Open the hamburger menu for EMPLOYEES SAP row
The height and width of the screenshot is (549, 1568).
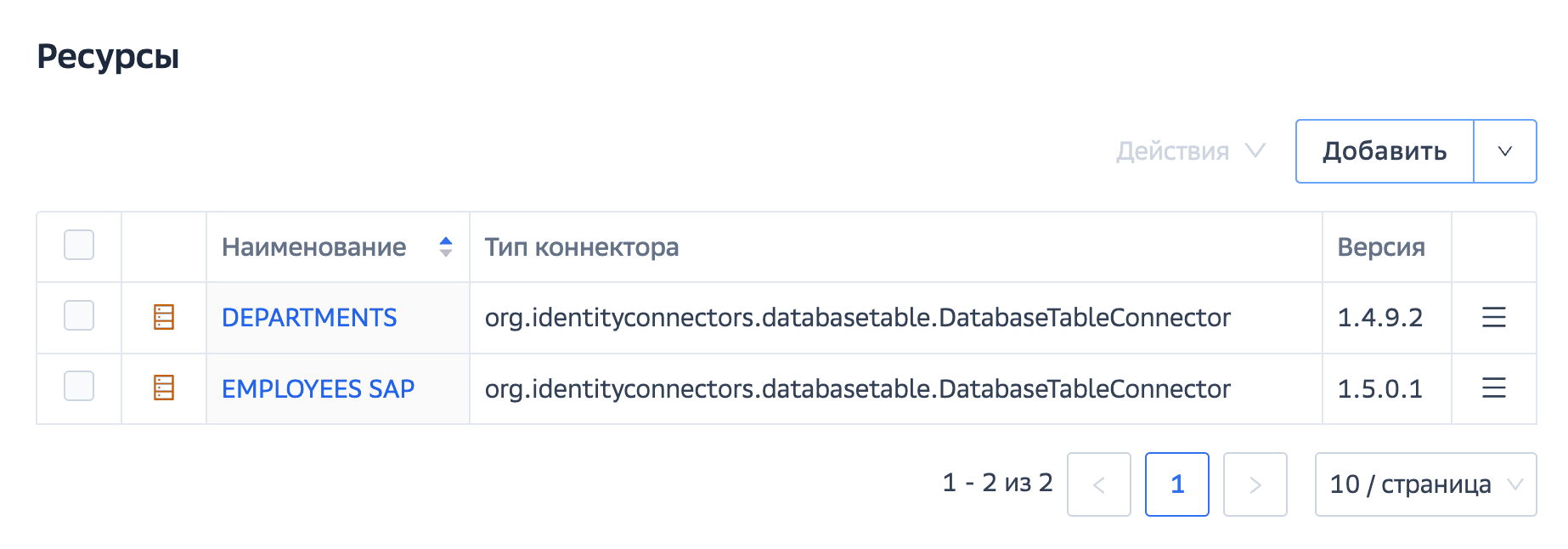point(1493,388)
